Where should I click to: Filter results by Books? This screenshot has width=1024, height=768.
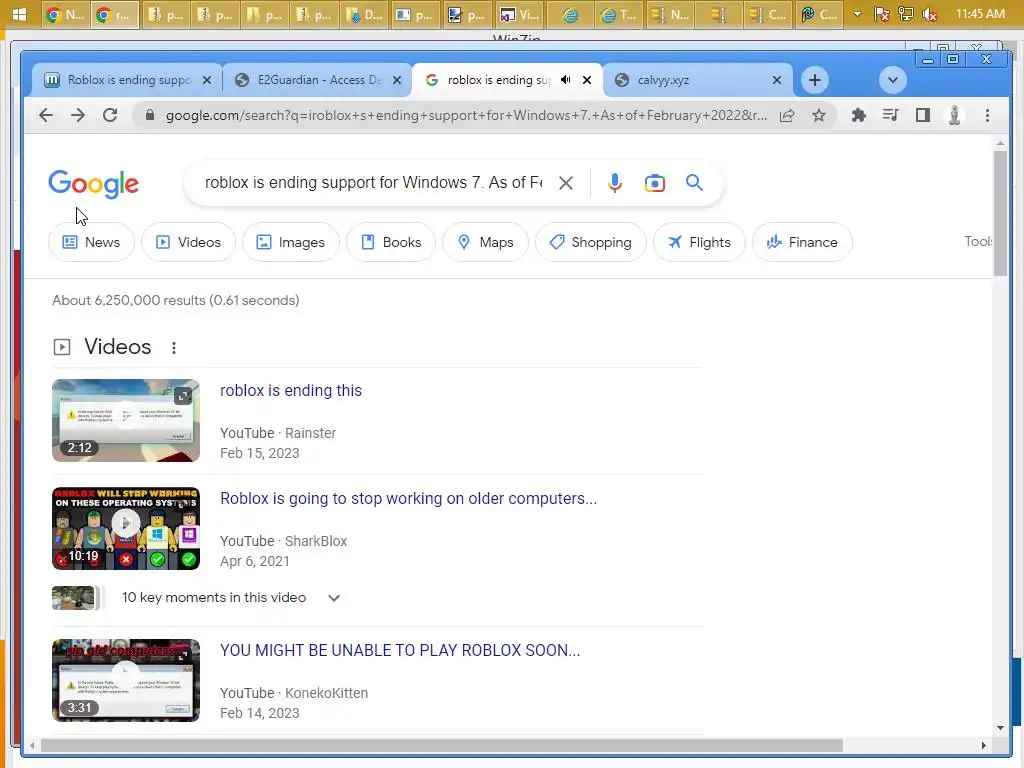(x=391, y=242)
